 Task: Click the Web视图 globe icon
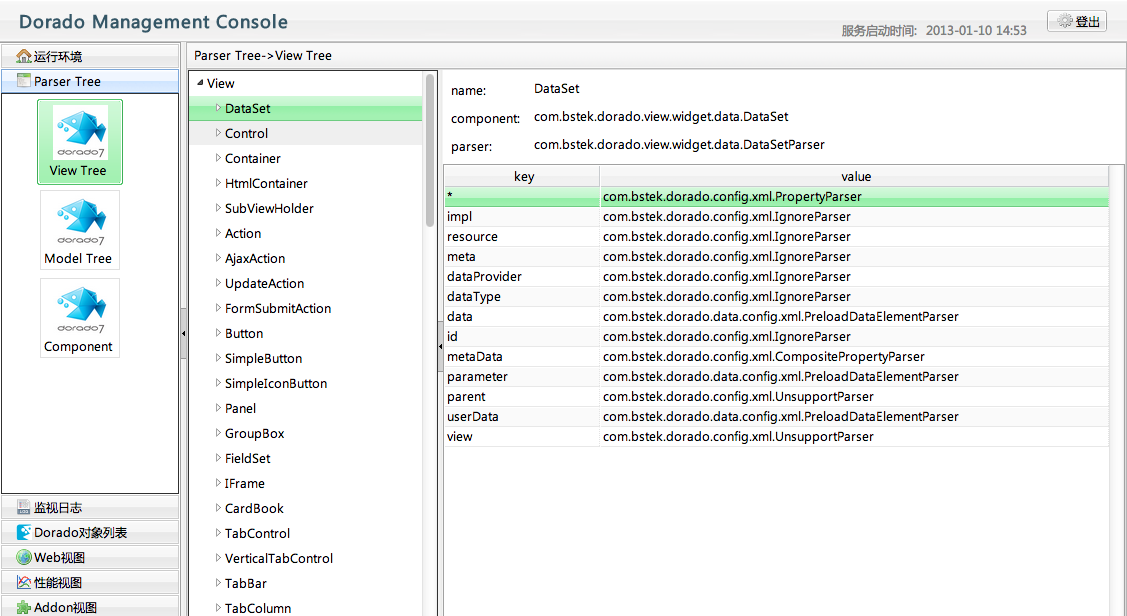tap(24, 558)
